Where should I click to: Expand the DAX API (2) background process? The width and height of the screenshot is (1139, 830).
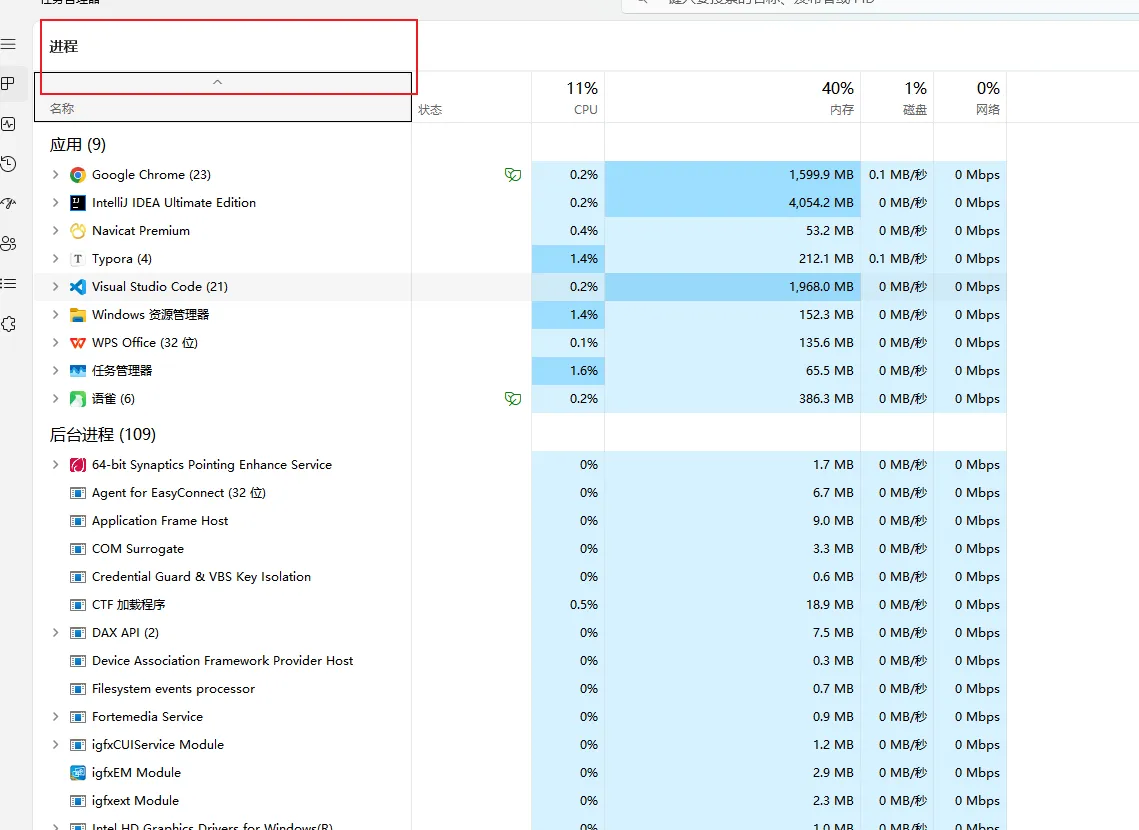[x=55, y=633]
